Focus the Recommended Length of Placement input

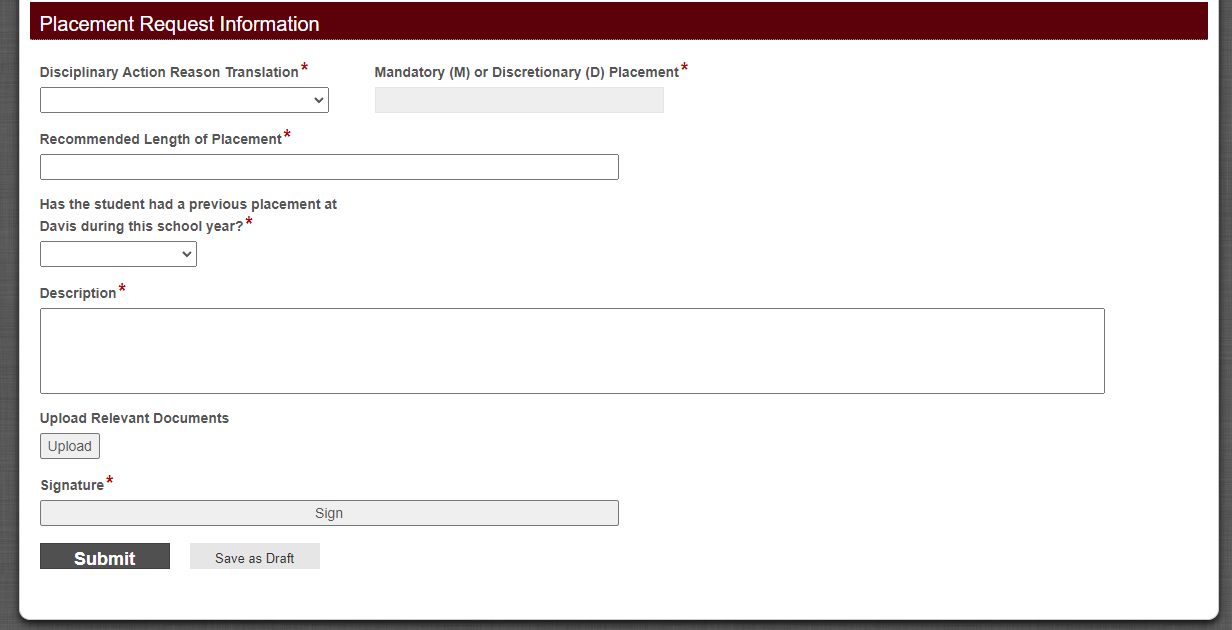[328, 166]
